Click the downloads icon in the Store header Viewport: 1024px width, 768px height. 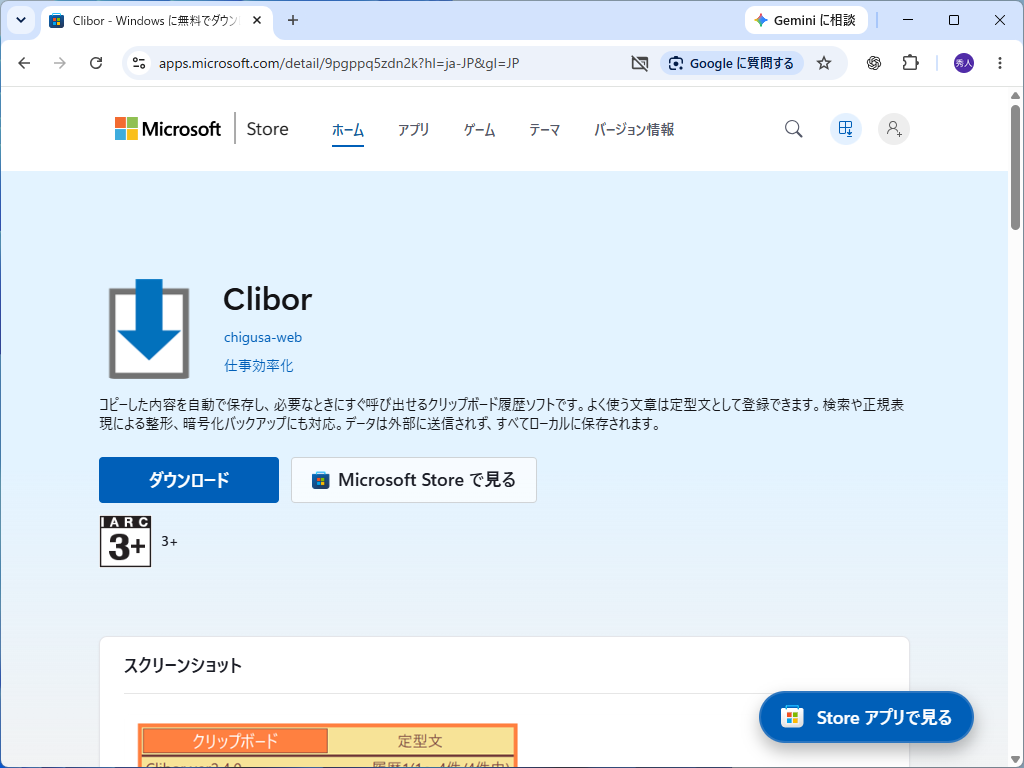click(846, 129)
